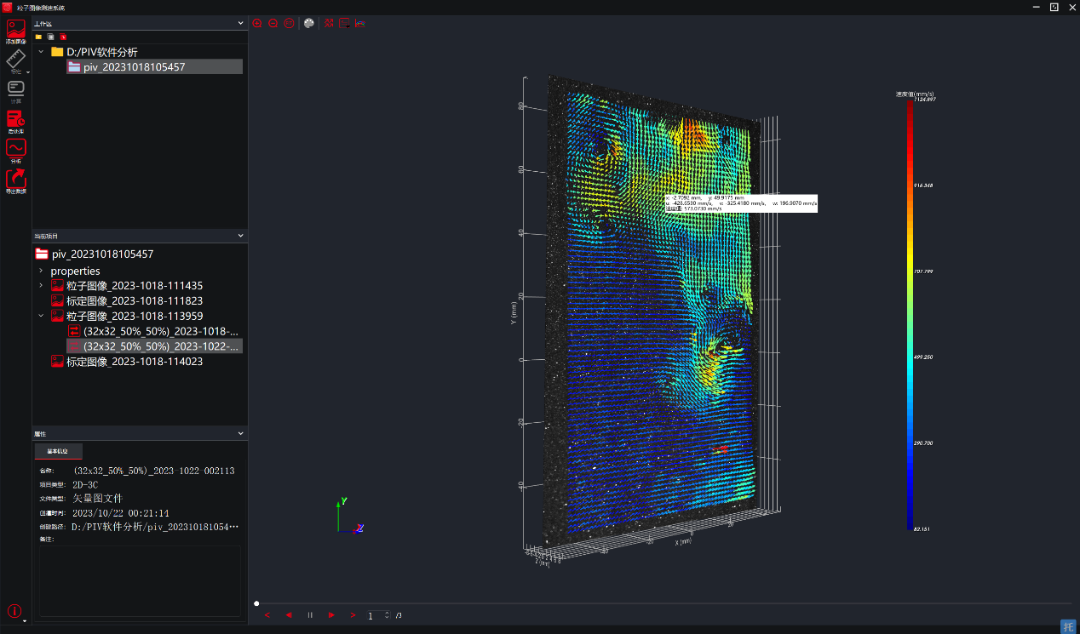Click the name value (32x32_50%_50%)_2023-1022-002113
1080x634 pixels.
tap(154, 471)
